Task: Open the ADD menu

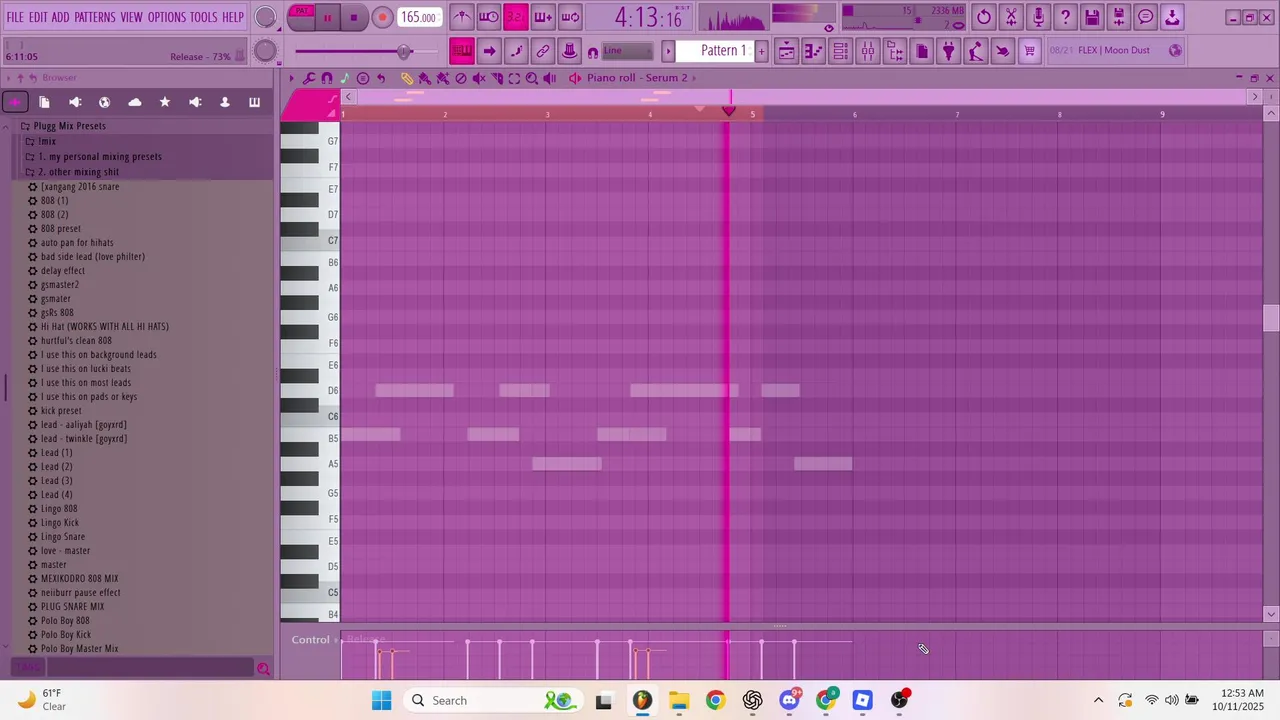Action: (x=61, y=17)
